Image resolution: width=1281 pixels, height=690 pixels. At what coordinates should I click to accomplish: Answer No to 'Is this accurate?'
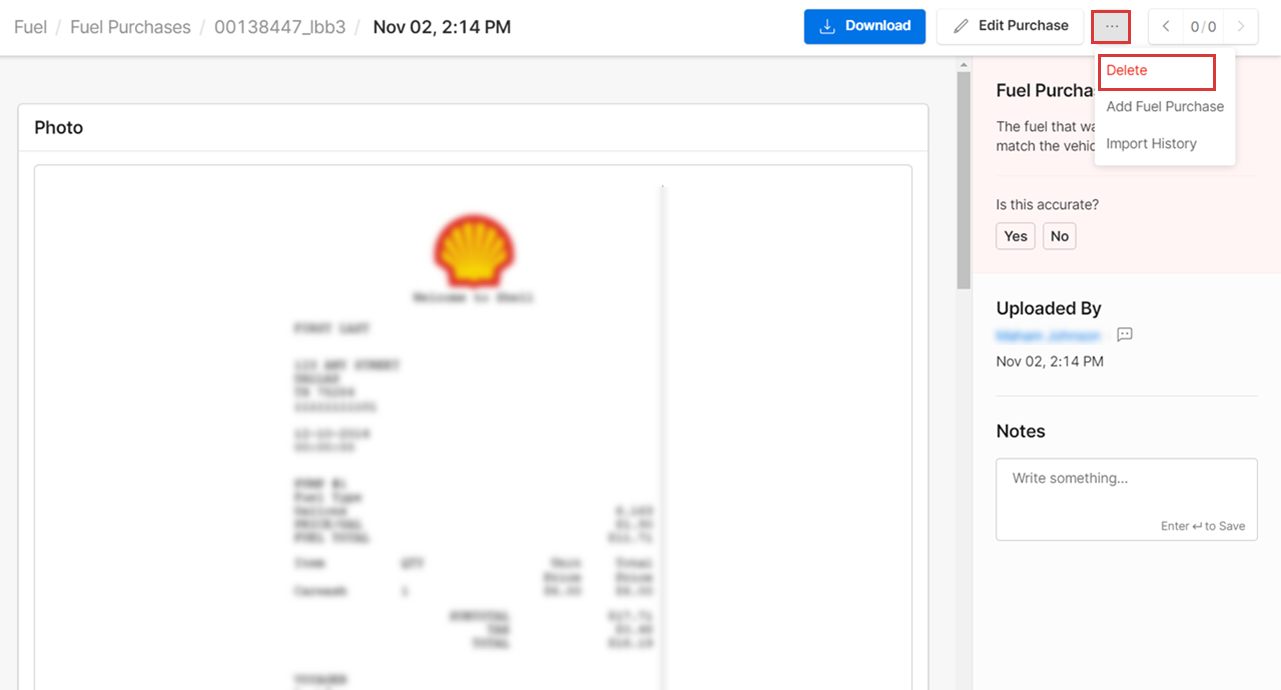(1059, 236)
